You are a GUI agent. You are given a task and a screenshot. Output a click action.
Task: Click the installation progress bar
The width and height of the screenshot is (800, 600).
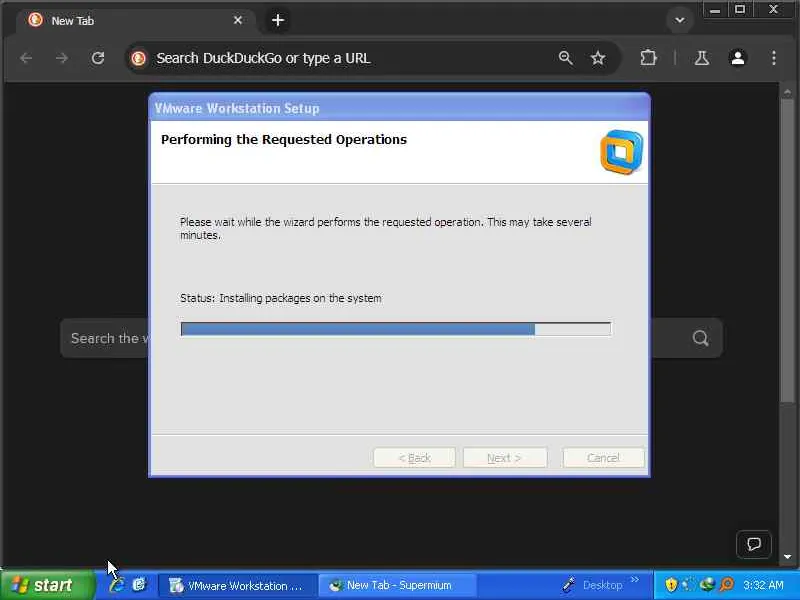(x=395, y=329)
